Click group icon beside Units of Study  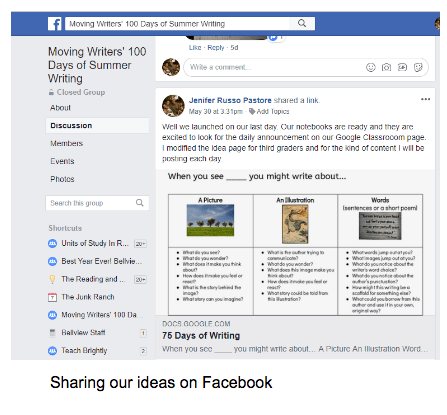[x=52, y=243]
